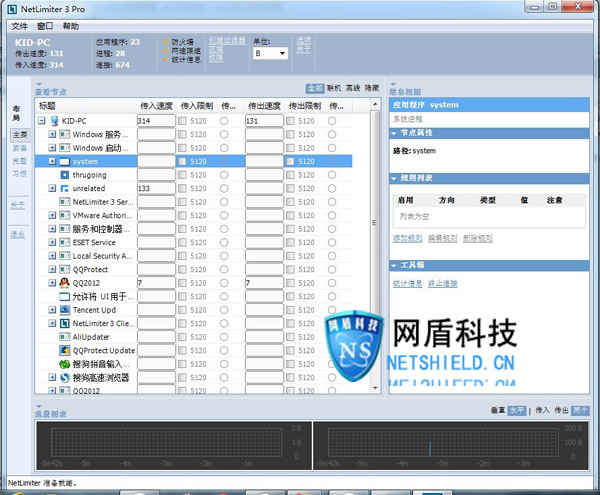The height and width of the screenshot is (495, 600).
Task: Select the thrugoing row label
Action: tap(90, 175)
